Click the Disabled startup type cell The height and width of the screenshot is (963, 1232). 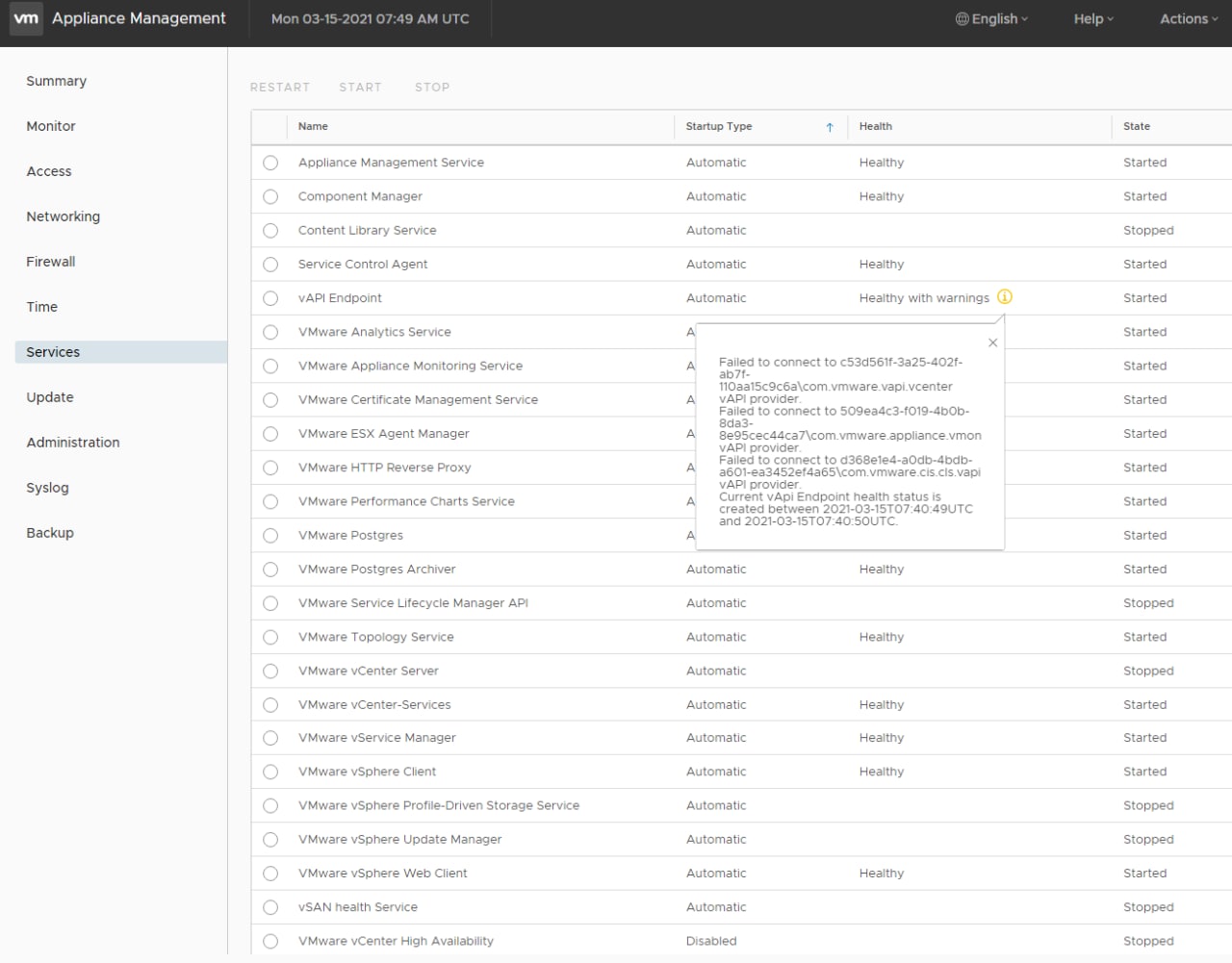[x=711, y=941]
